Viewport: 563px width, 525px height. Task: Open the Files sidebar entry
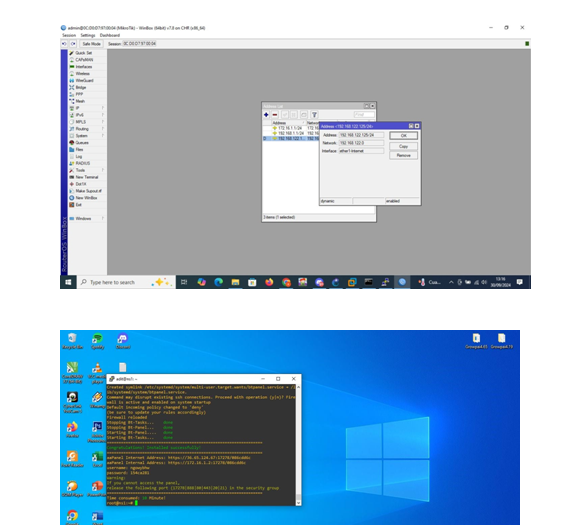click(87, 149)
